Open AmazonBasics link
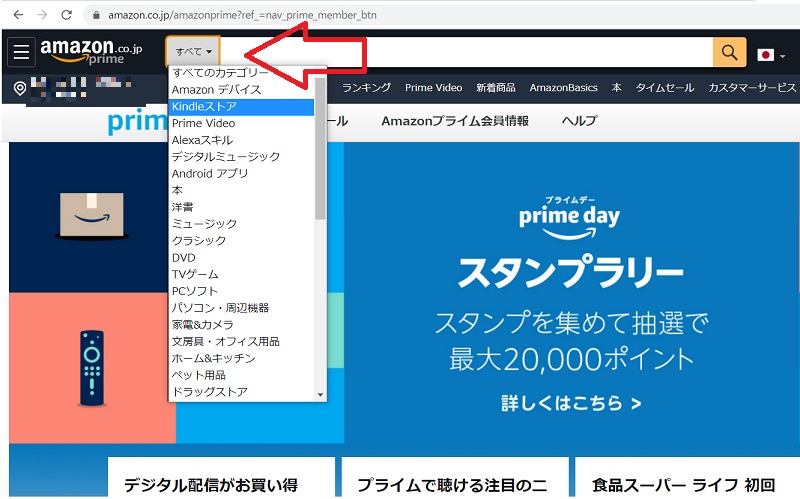The width and height of the screenshot is (800, 499). click(x=563, y=88)
